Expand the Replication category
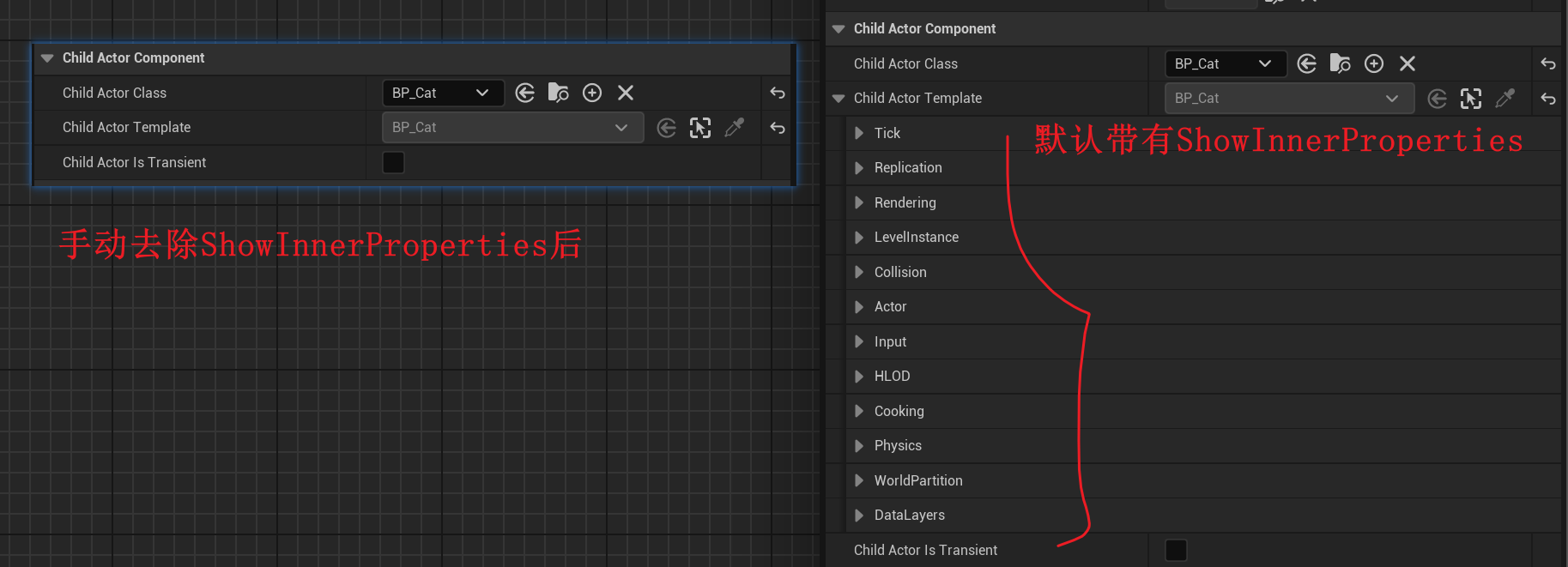The image size is (1568, 567). point(859,168)
